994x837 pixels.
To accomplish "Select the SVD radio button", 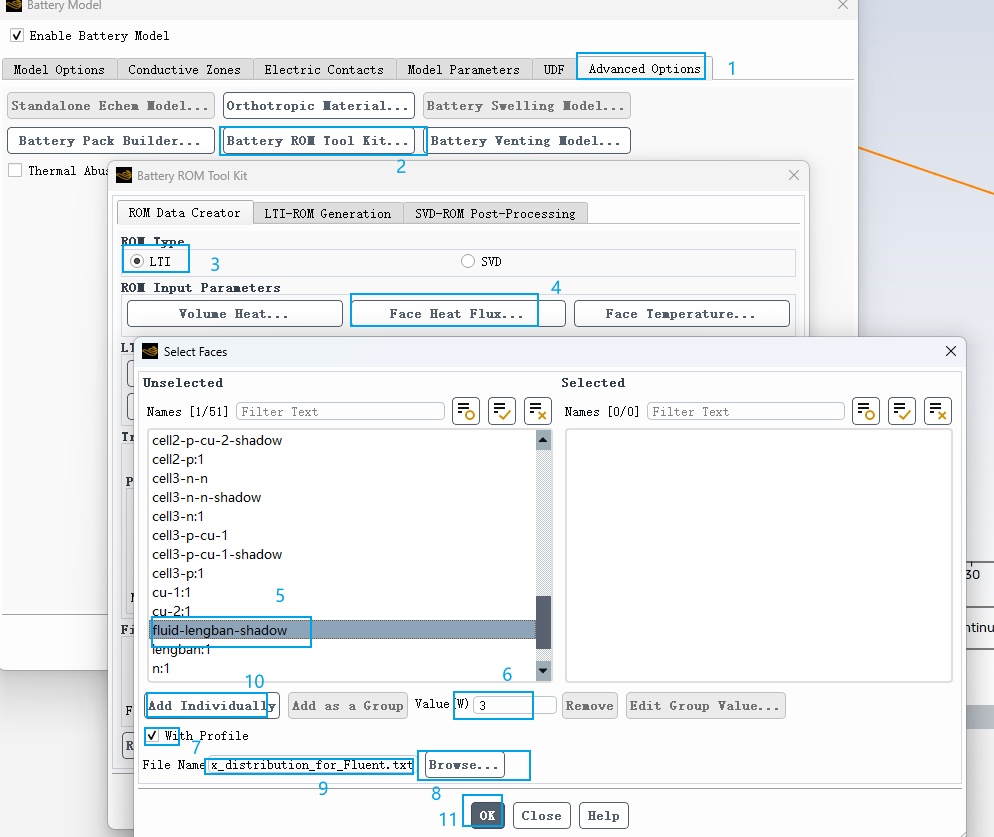I will click(x=468, y=262).
